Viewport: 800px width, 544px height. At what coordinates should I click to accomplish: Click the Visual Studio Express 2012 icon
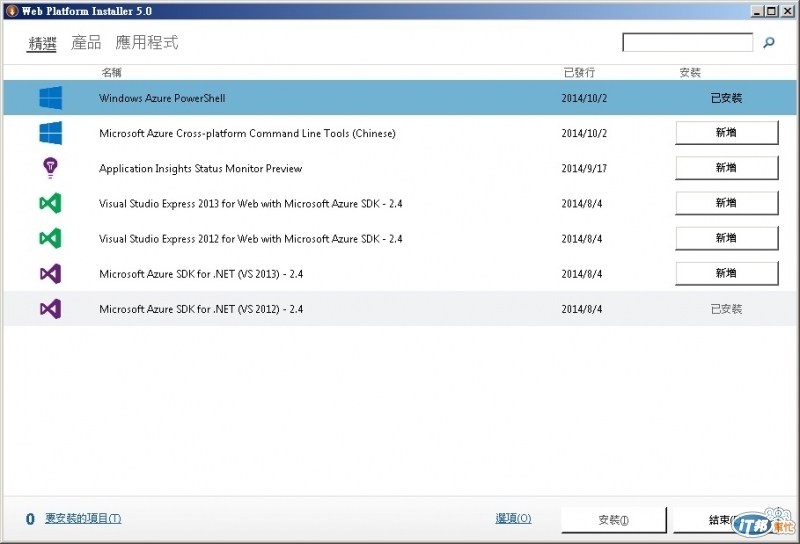(x=51, y=238)
